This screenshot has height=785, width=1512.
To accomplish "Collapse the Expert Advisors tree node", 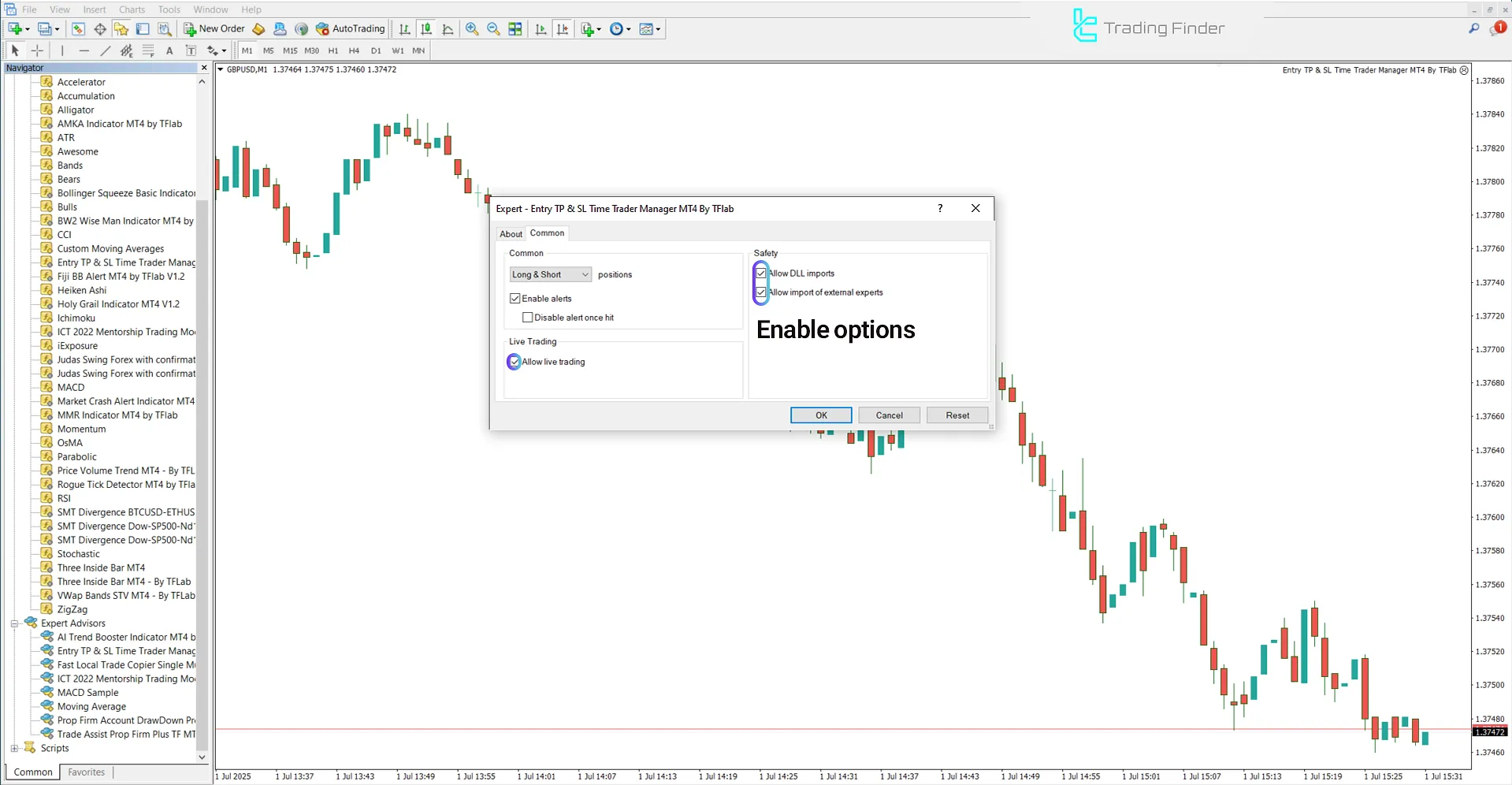I will click(x=14, y=623).
